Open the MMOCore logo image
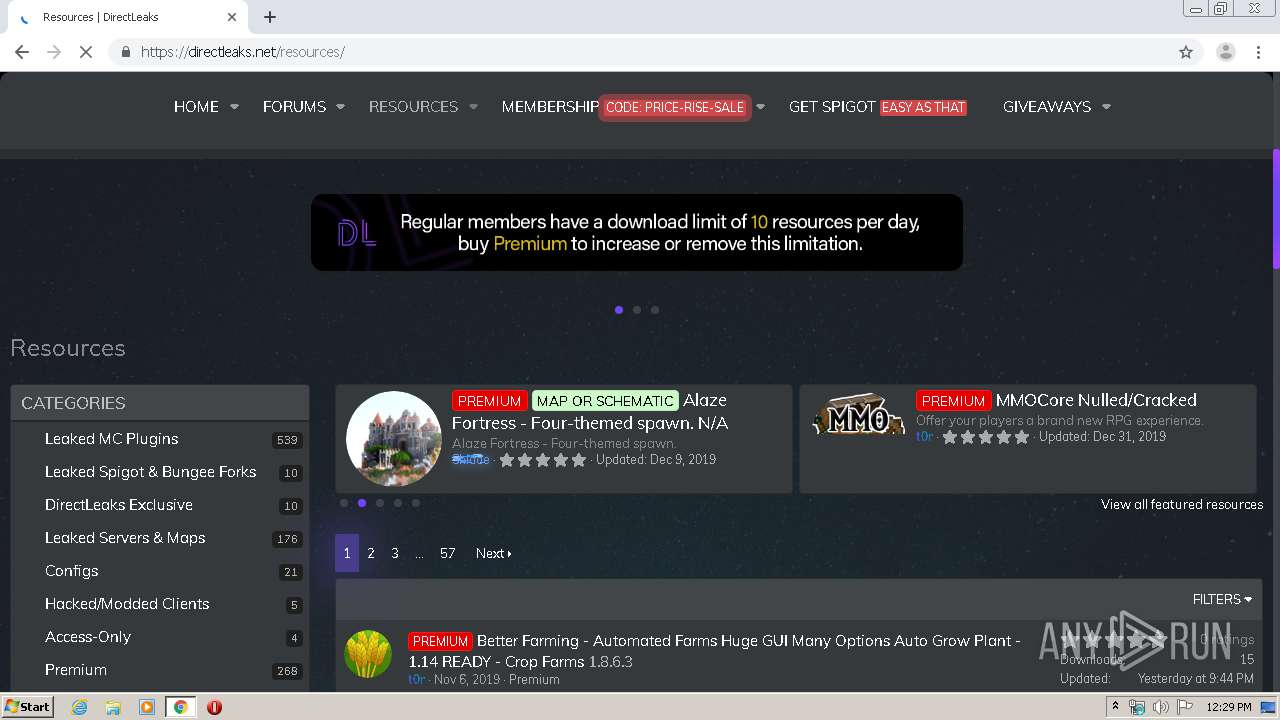 click(858, 415)
